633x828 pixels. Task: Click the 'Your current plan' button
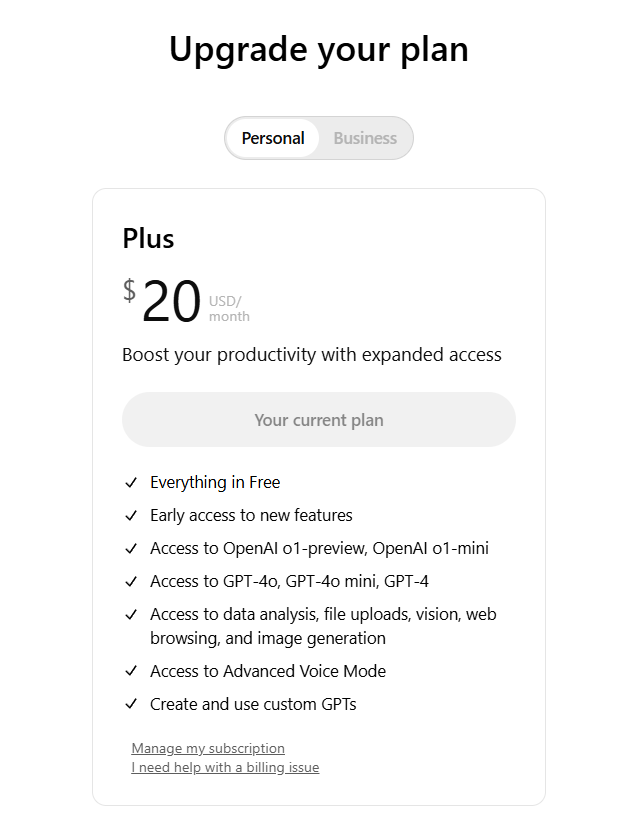click(319, 420)
